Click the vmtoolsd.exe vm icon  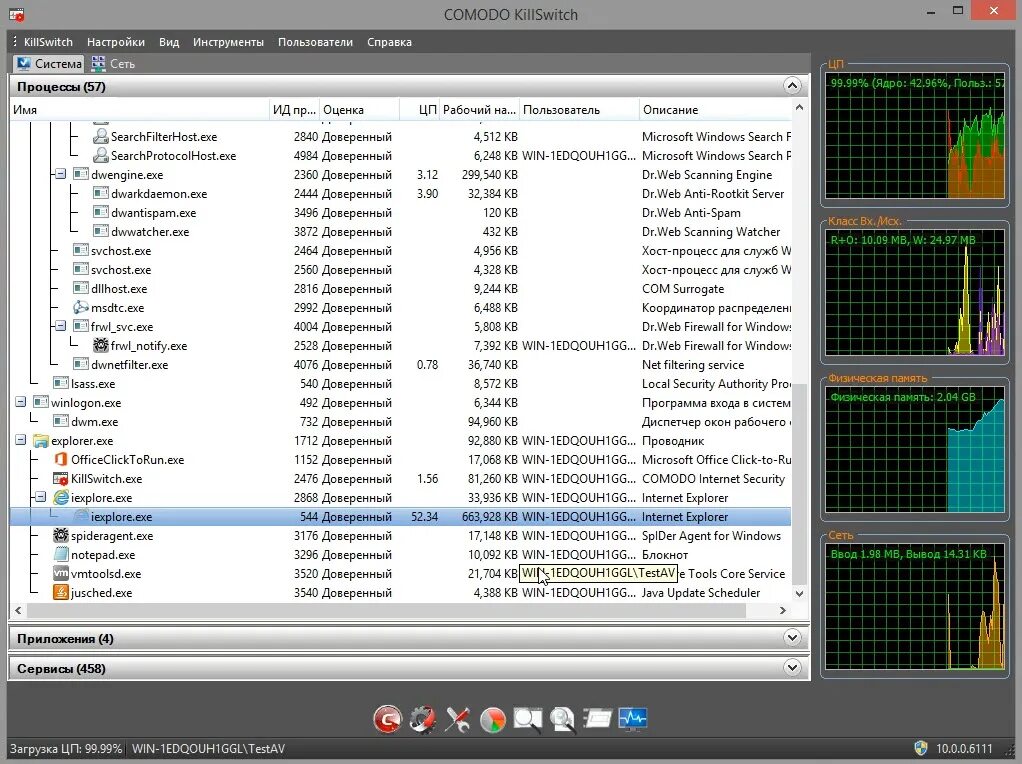[x=61, y=574]
